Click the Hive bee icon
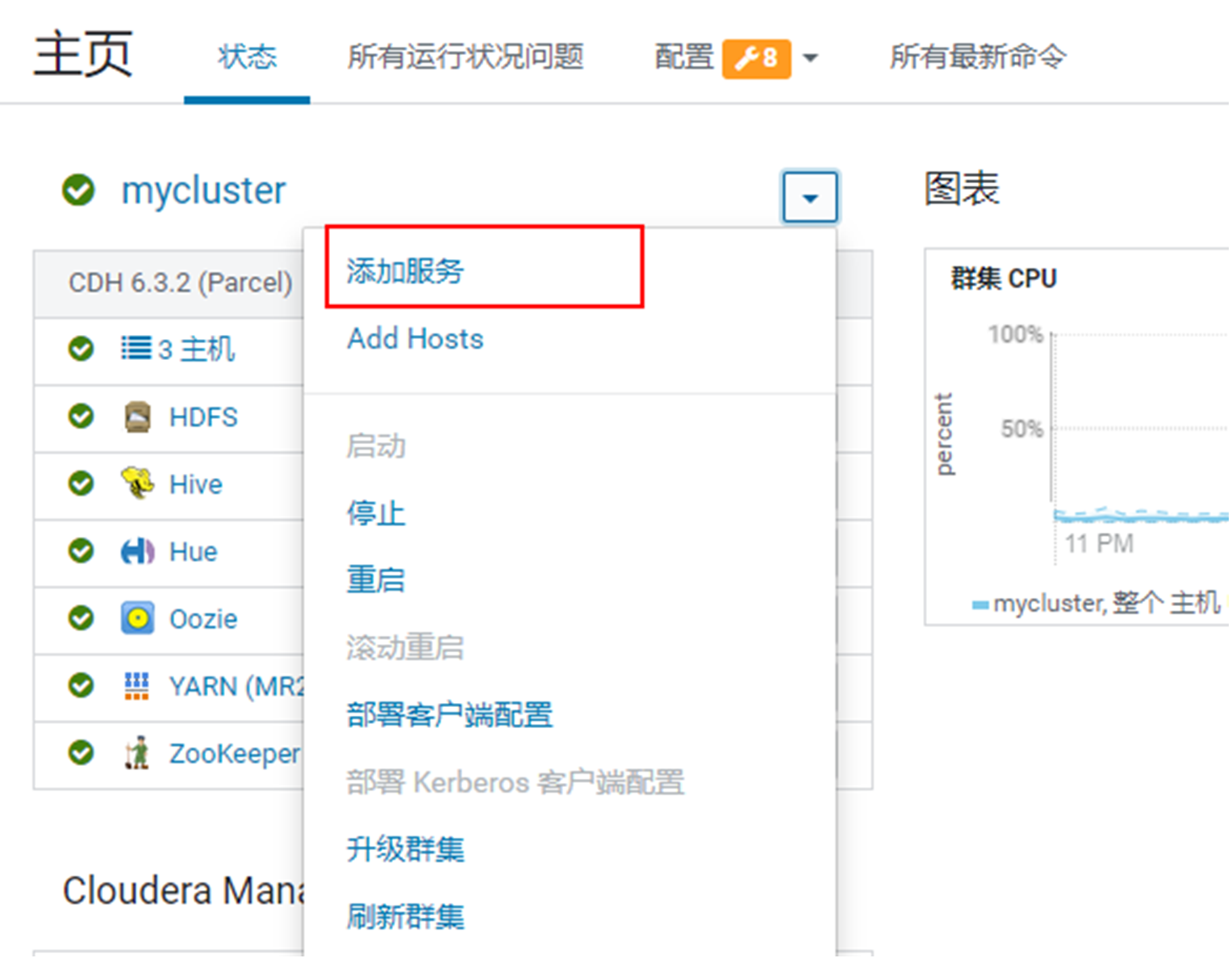The width and height of the screenshot is (1232, 979). [x=137, y=483]
